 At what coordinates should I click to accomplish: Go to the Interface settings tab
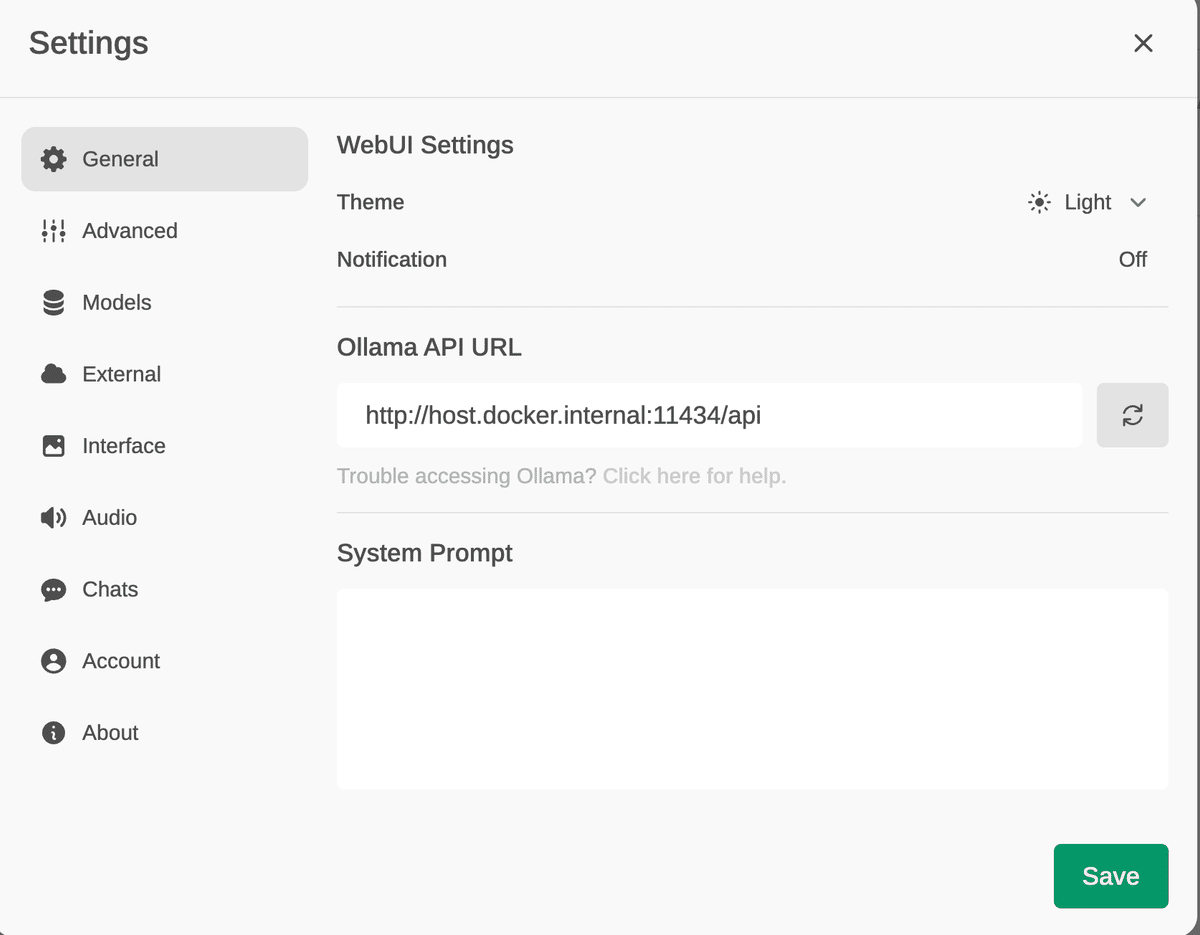click(x=124, y=446)
